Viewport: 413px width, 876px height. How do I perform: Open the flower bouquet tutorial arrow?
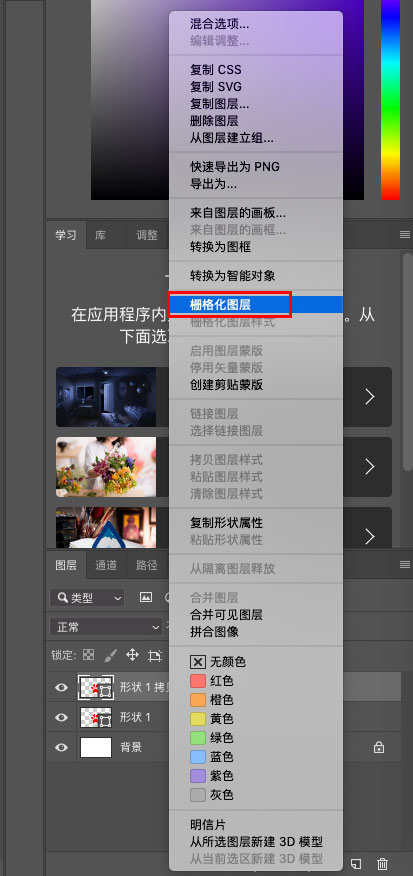coord(369,466)
